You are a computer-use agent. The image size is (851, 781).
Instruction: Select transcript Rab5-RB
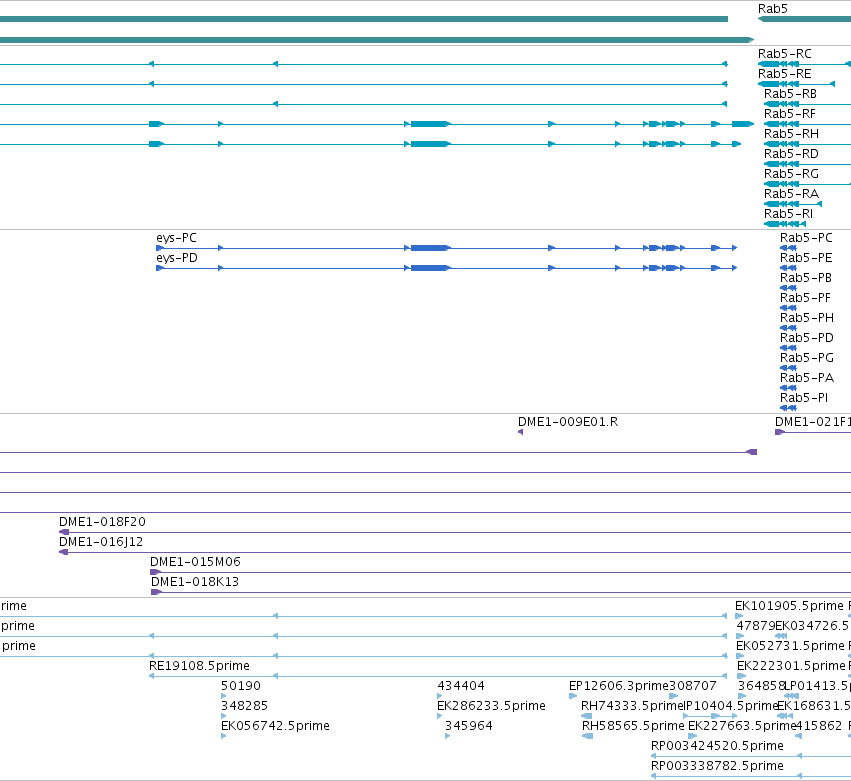coord(790,94)
